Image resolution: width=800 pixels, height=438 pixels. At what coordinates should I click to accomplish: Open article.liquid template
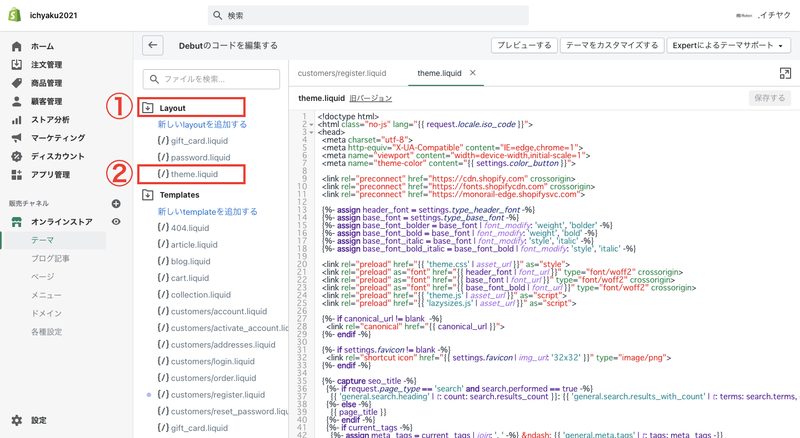pos(194,245)
